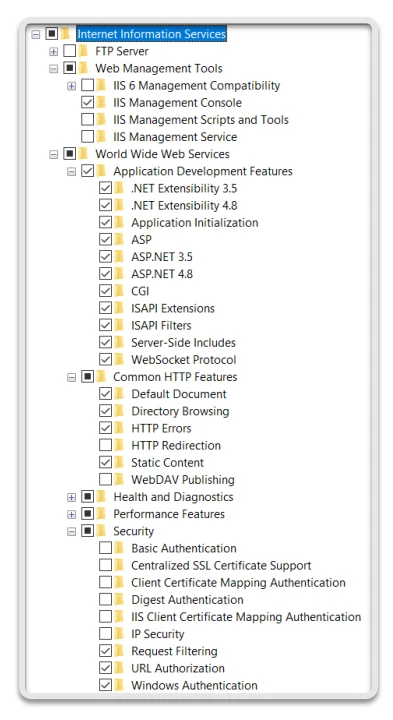Click the ASP folder icon
This screenshot has width=393, height=720.
tap(119, 239)
